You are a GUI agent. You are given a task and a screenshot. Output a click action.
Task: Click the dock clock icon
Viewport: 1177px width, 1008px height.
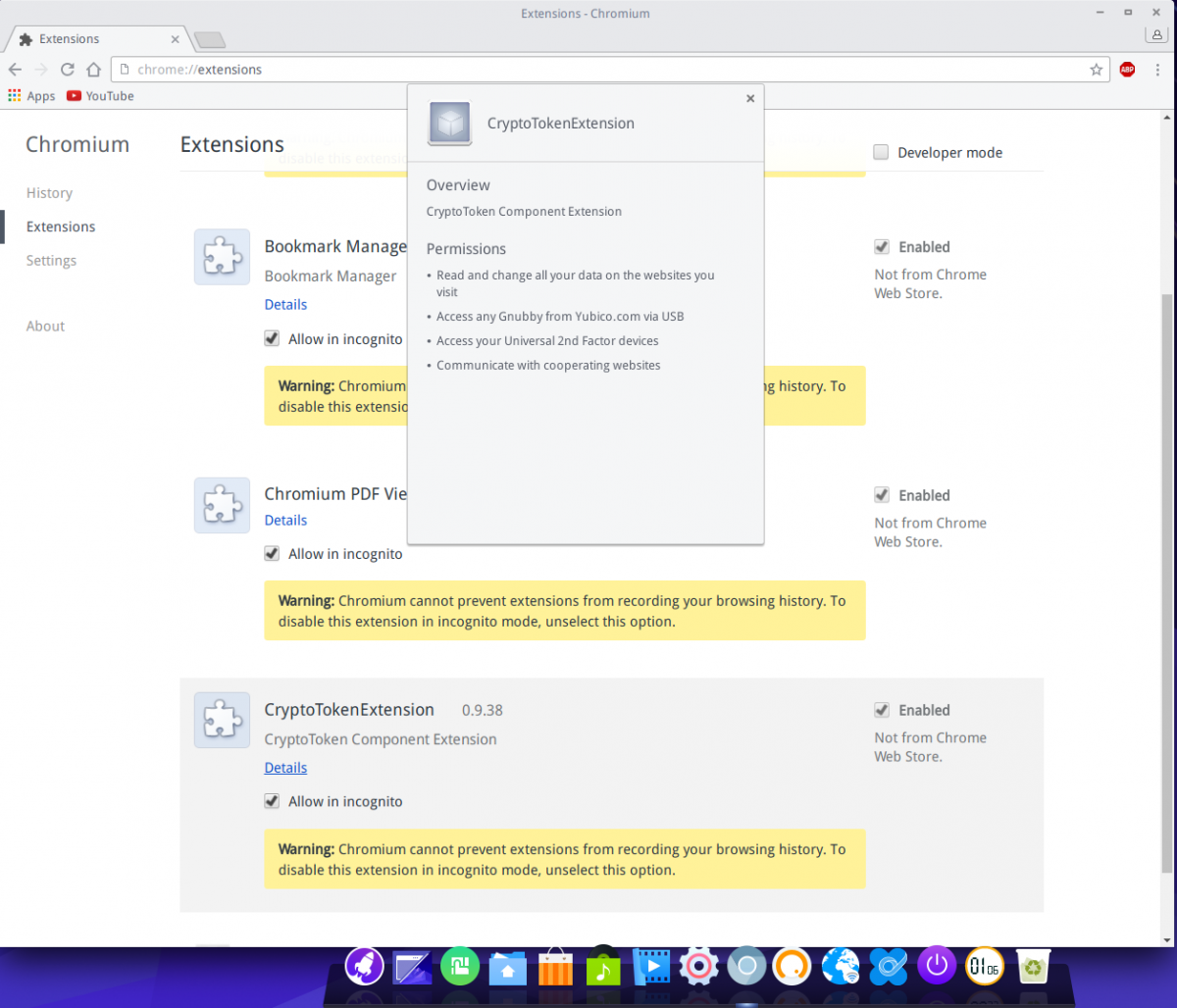click(x=985, y=967)
